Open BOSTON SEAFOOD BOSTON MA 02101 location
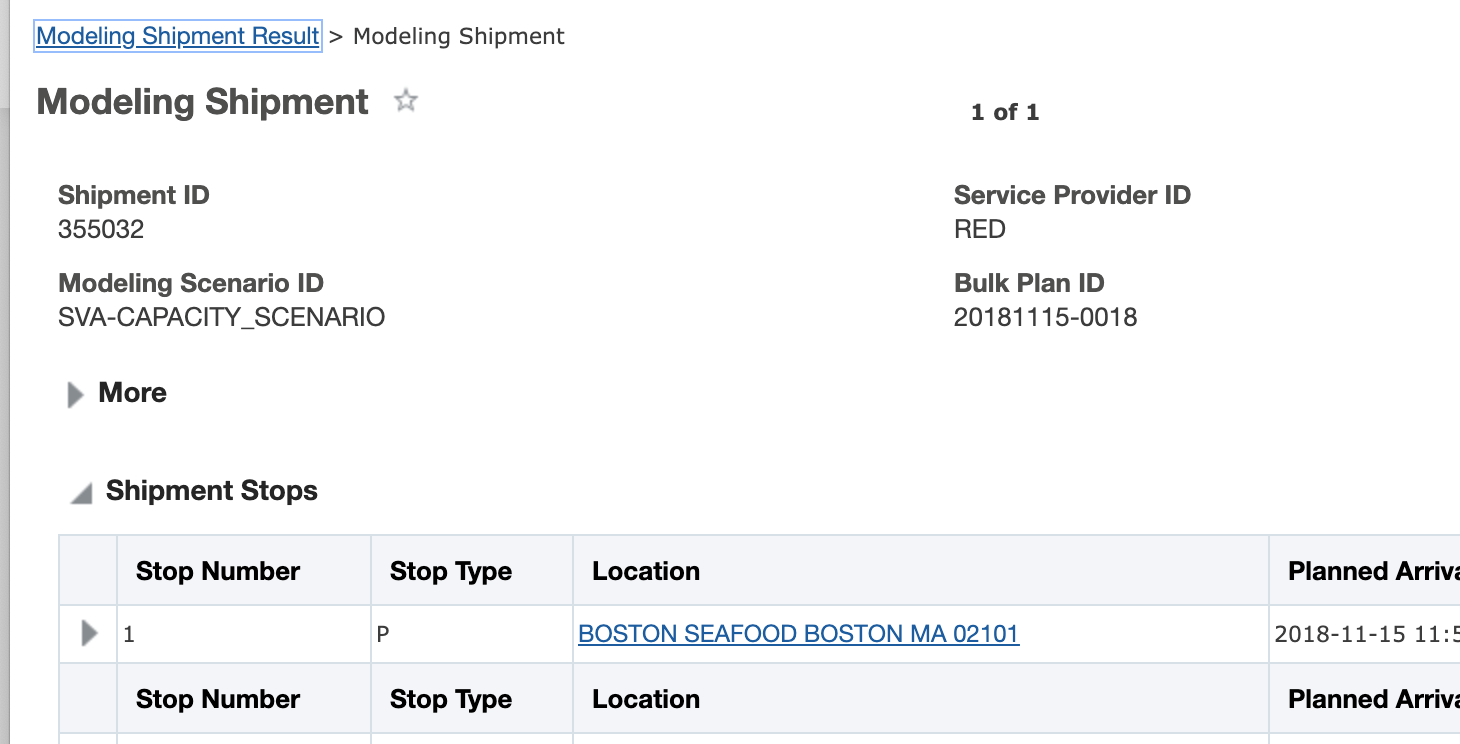Image resolution: width=1460 pixels, height=744 pixels. pyautogui.click(x=798, y=634)
